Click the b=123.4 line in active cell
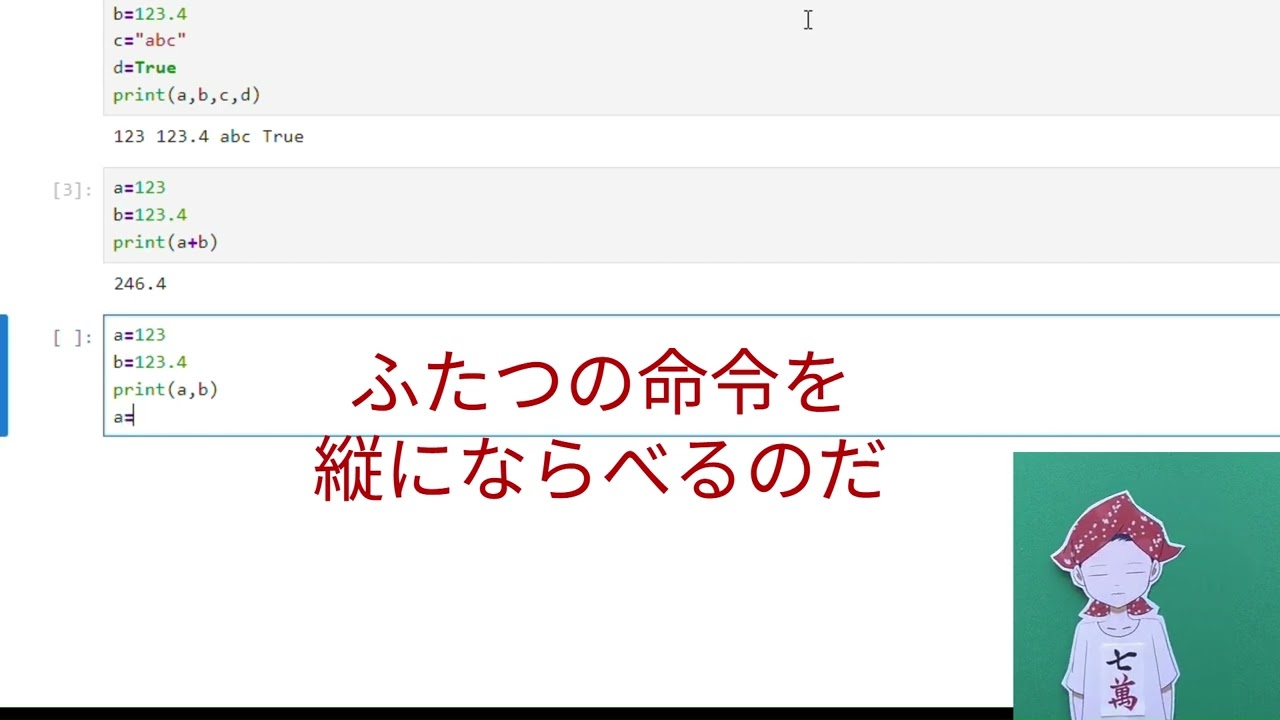1280x720 pixels. click(150, 362)
